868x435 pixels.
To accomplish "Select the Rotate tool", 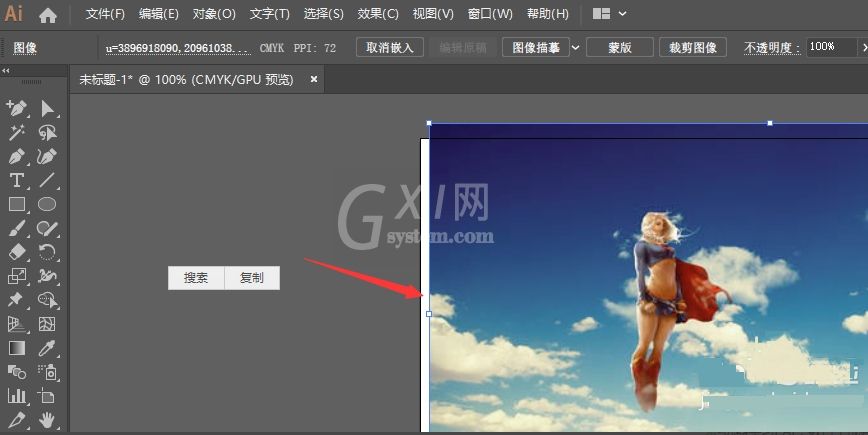I will (x=48, y=252).
